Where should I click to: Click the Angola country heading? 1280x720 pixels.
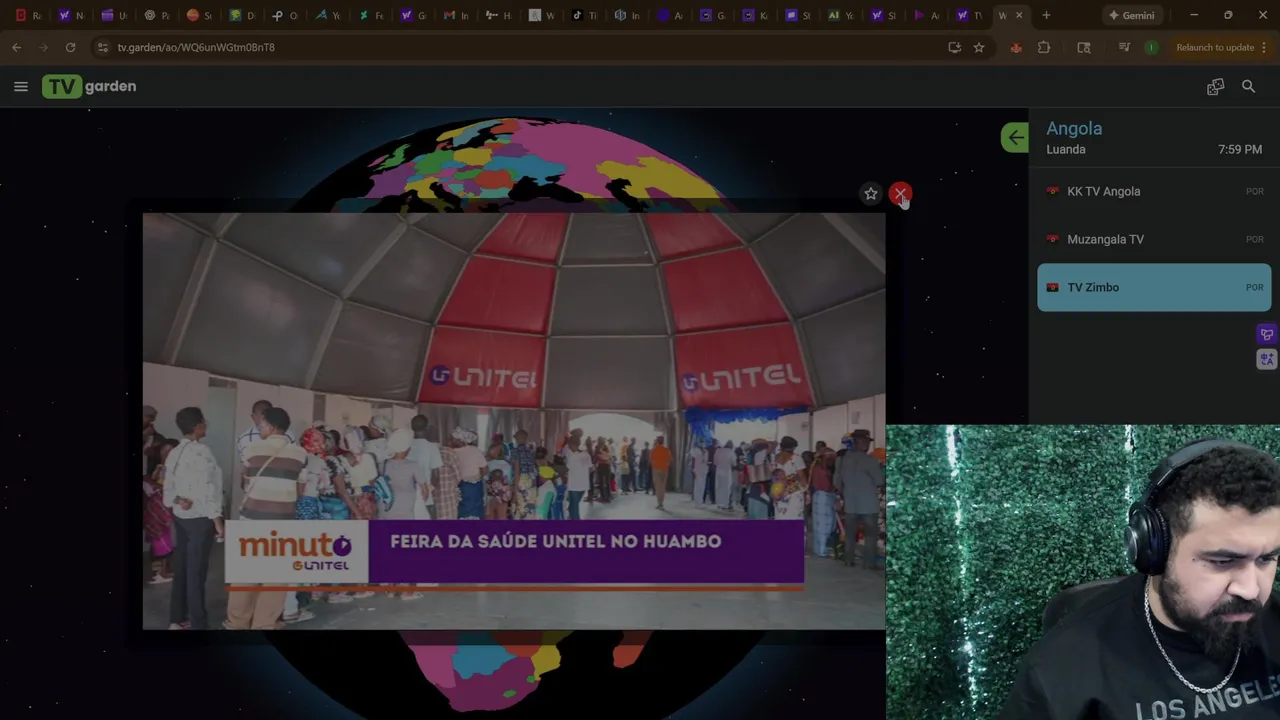[x=1074, y=128]
